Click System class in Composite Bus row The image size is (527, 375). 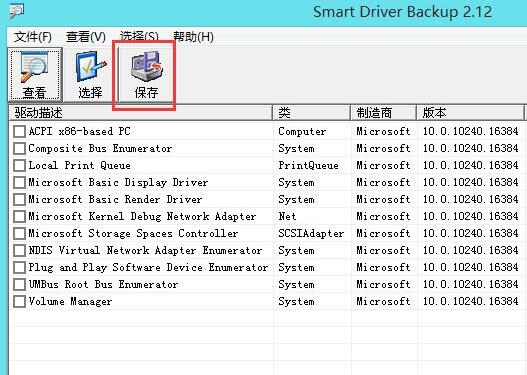(x=296, y=149)
